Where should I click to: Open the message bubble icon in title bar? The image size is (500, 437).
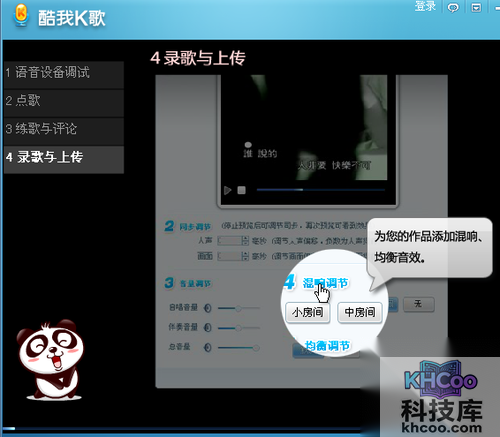[453, 7]
